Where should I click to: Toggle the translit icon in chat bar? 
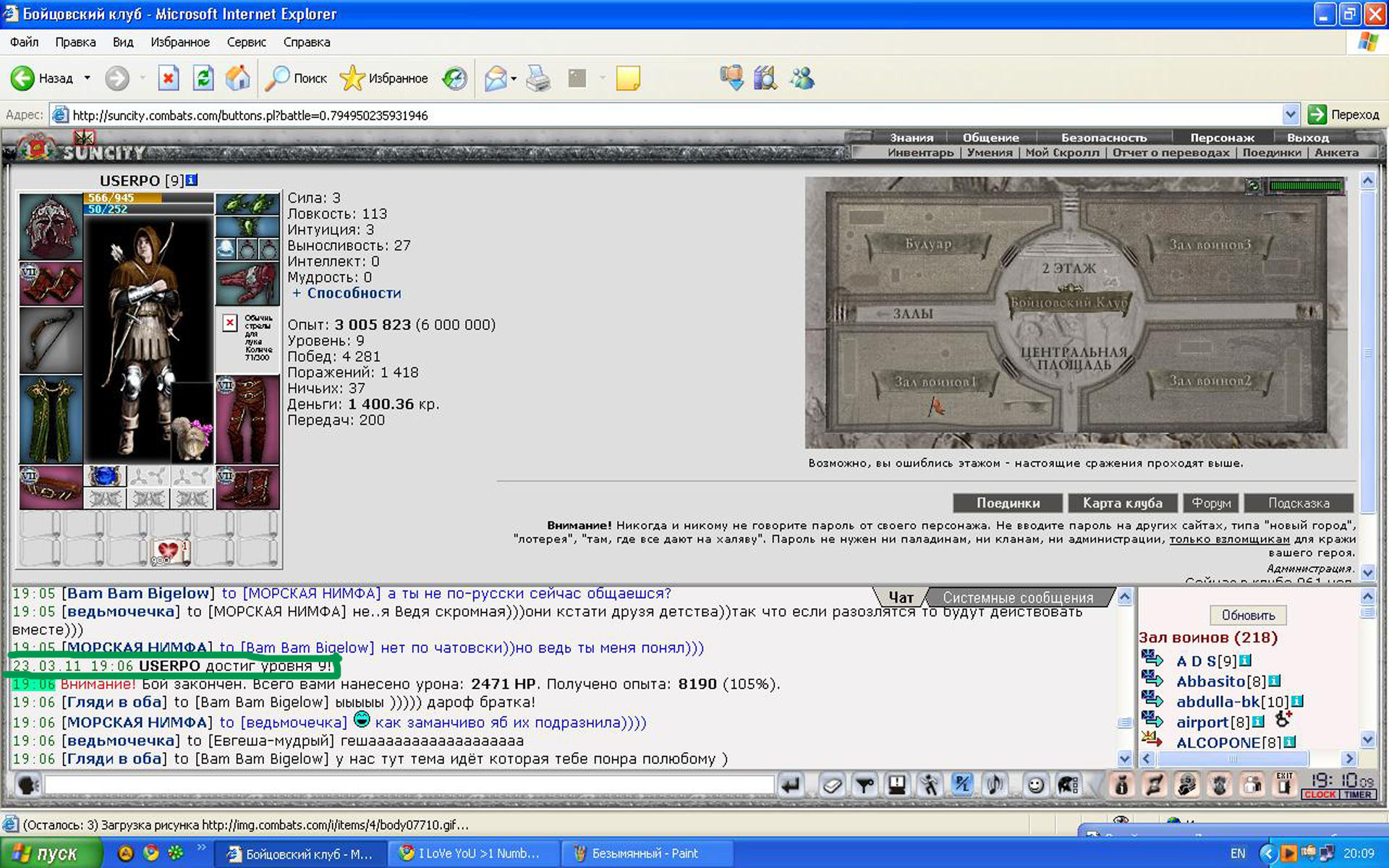pos(962,785)
